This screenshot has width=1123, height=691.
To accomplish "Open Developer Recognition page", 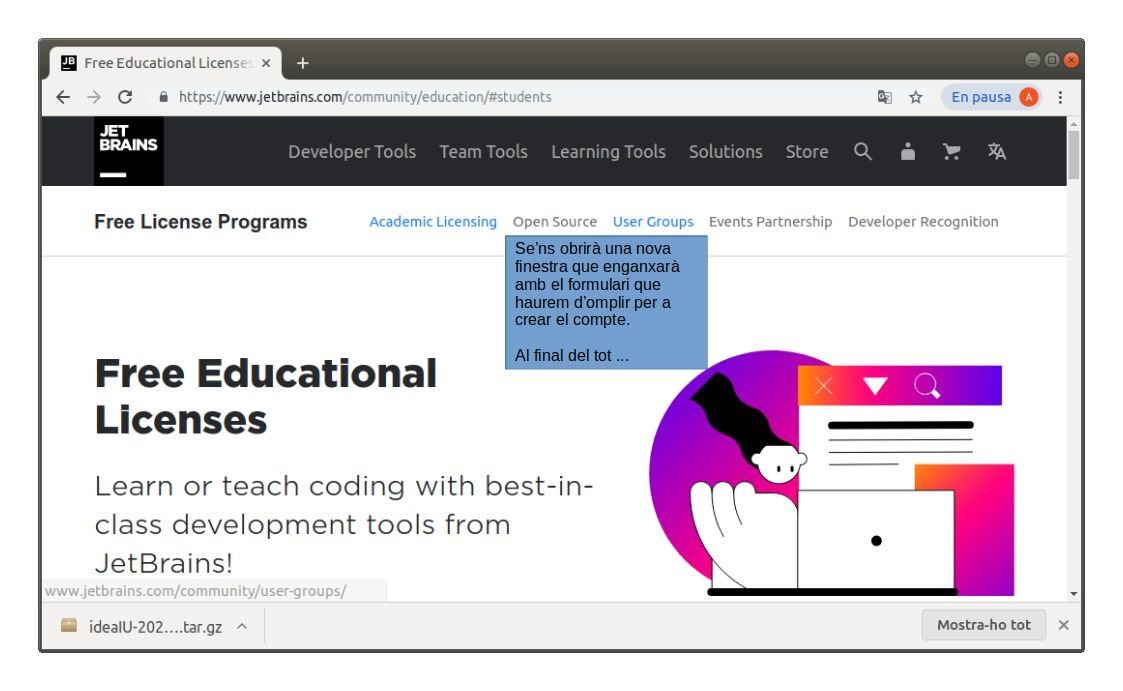I will 923,222.
